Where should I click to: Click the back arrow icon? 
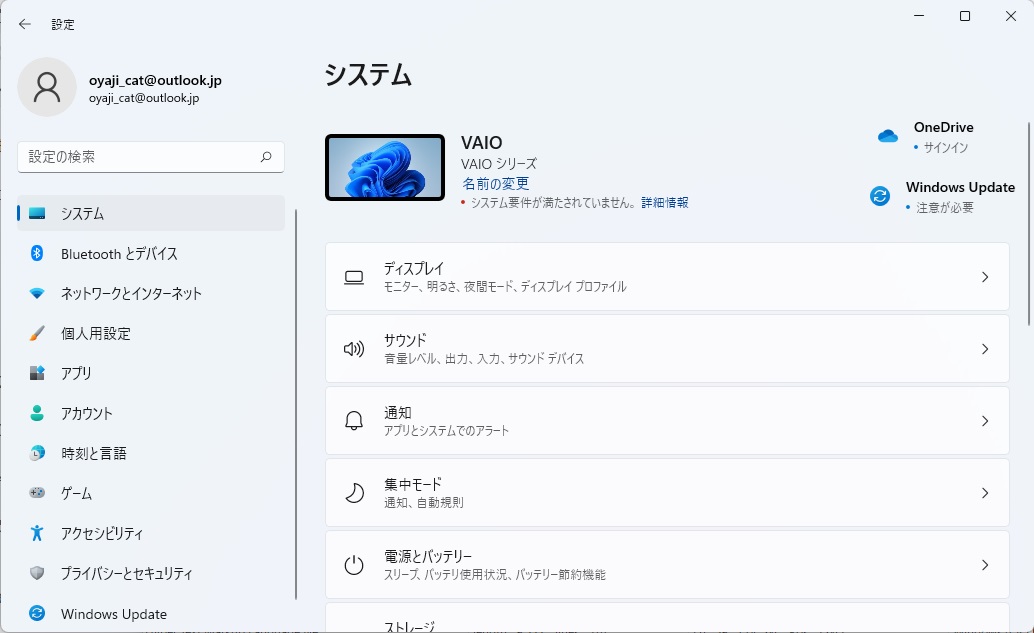point(25,24)
